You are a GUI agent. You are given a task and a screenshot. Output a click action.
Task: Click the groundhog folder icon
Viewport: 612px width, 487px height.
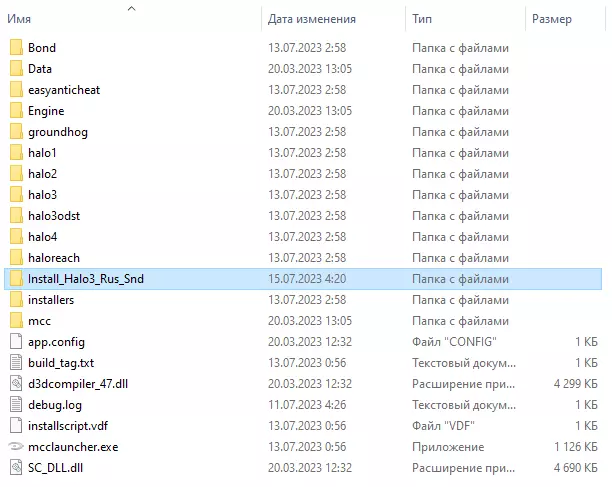(16, 132)
